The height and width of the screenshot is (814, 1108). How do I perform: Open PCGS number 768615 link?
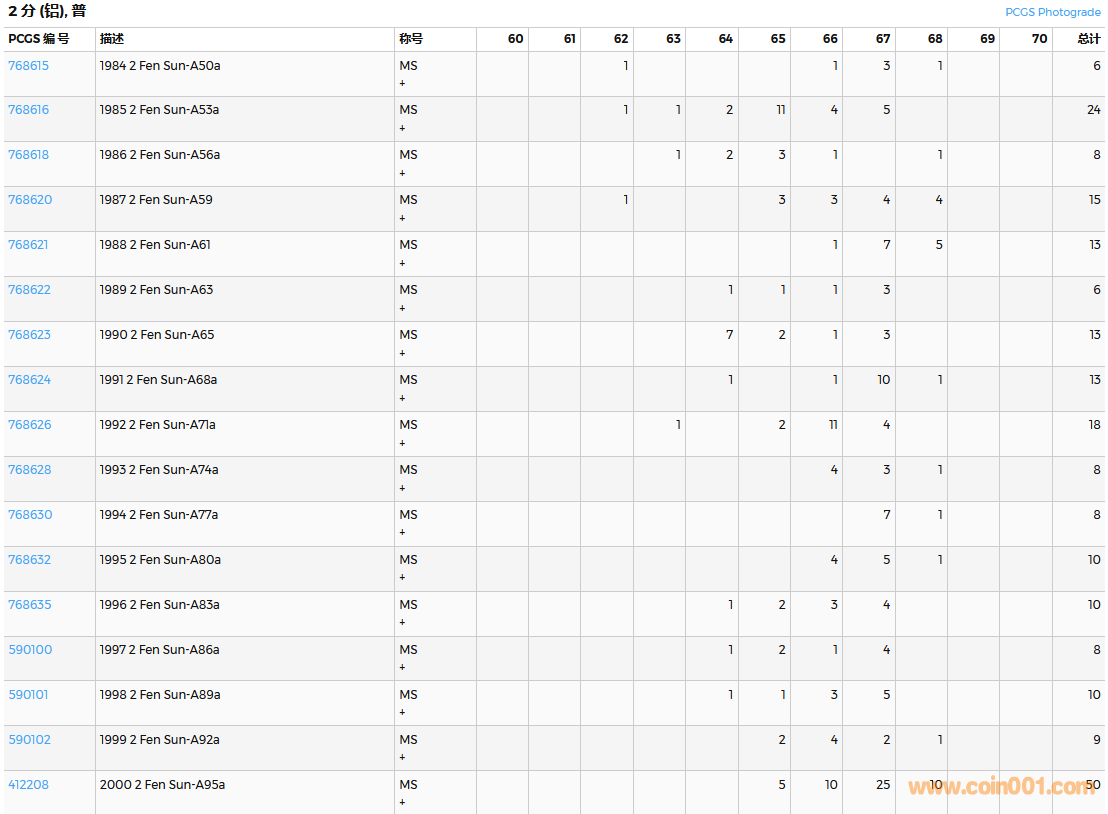pyautogui.click(x=28, y=65)
